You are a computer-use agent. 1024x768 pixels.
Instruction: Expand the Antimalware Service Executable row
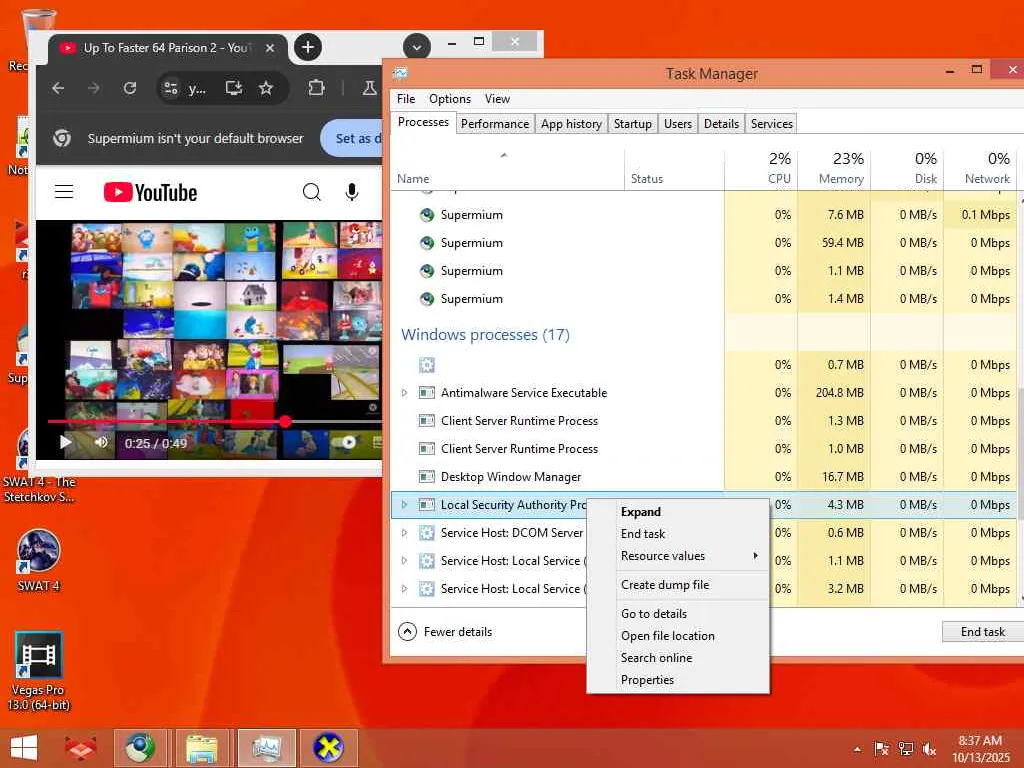(x=404, y=393)
